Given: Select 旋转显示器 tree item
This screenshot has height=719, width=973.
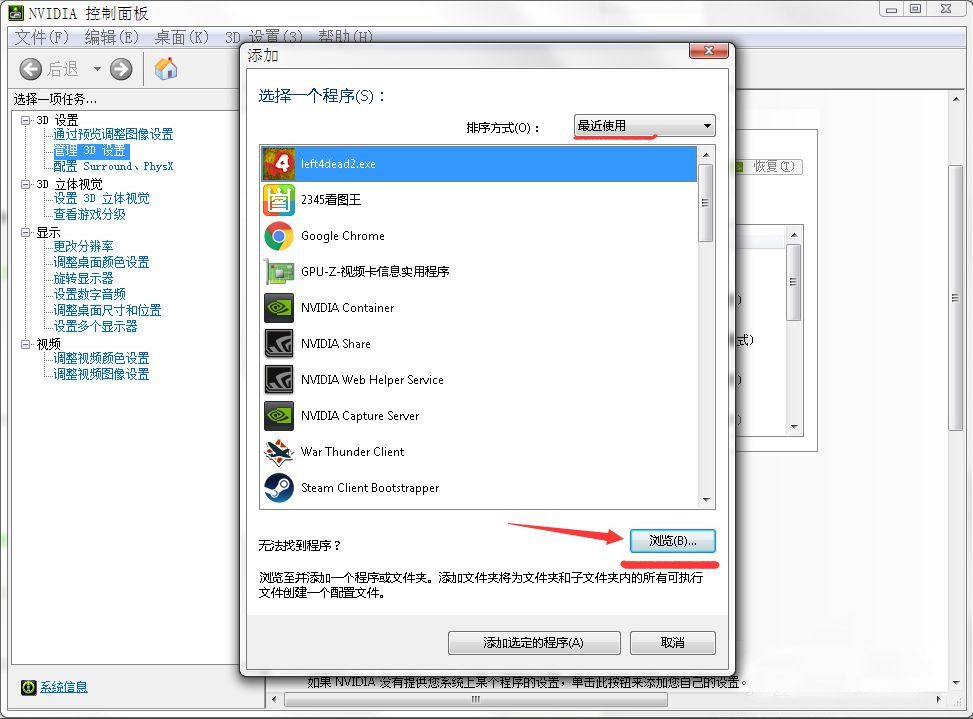Looking at the screenshot, I should [83, 279].
